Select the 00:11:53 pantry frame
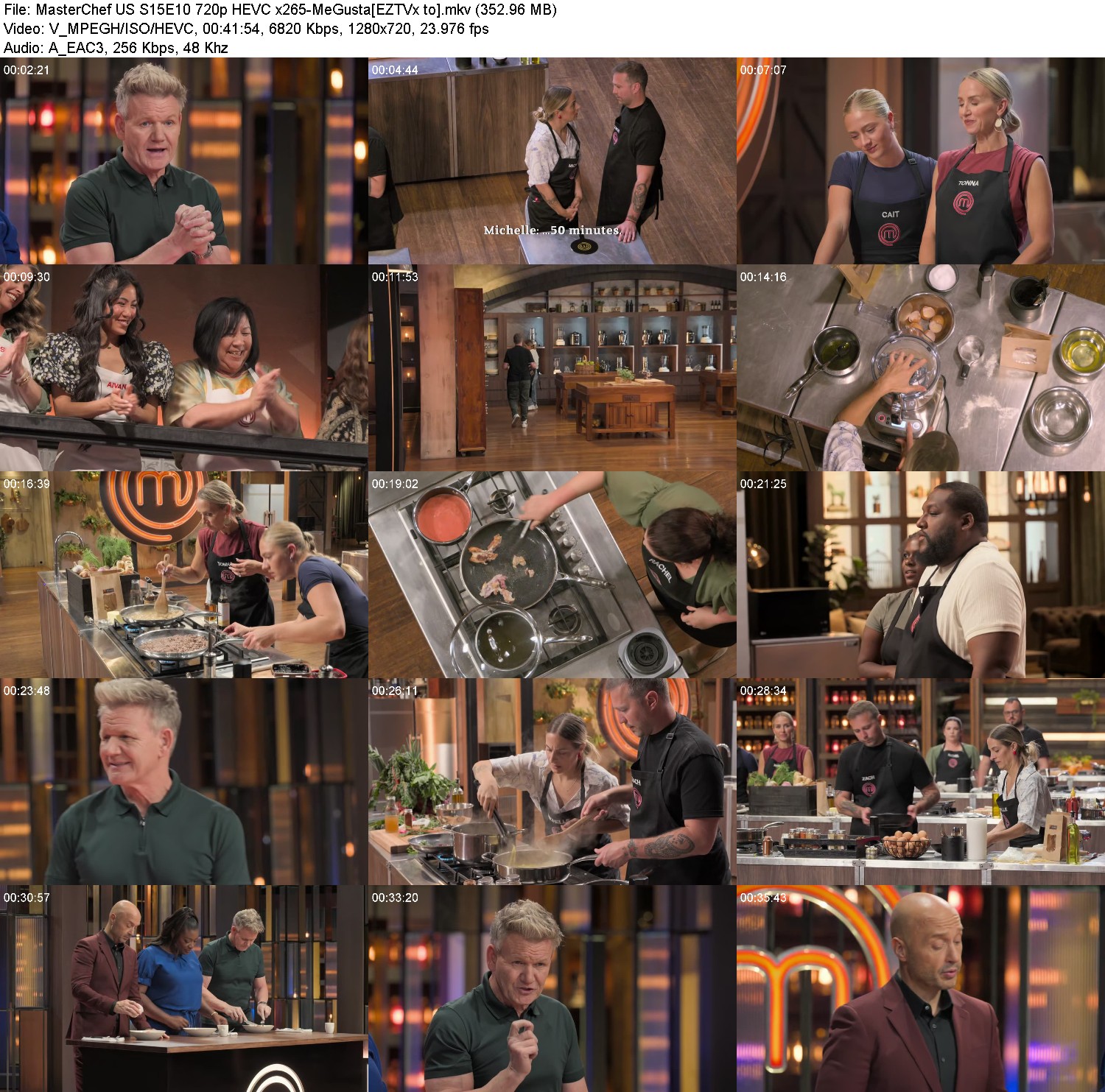1105x1092 pixels. [x=552, y=368]
